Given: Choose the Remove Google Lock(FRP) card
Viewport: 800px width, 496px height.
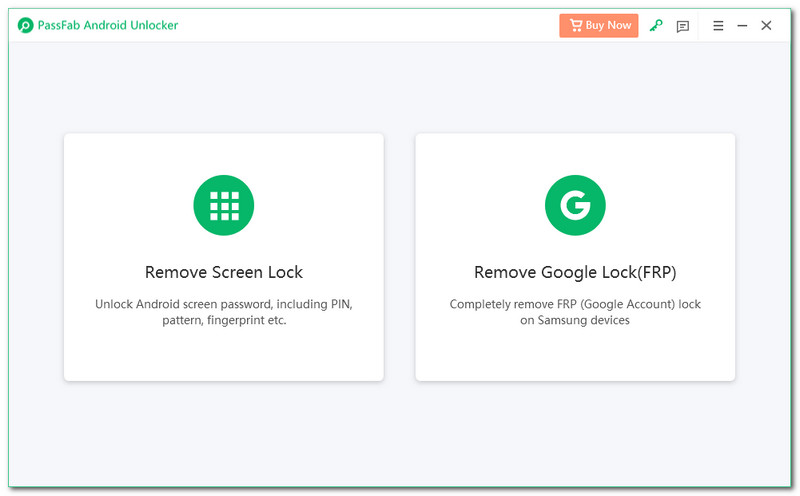Looking at the screenshot, I should [x=575, y=350].
